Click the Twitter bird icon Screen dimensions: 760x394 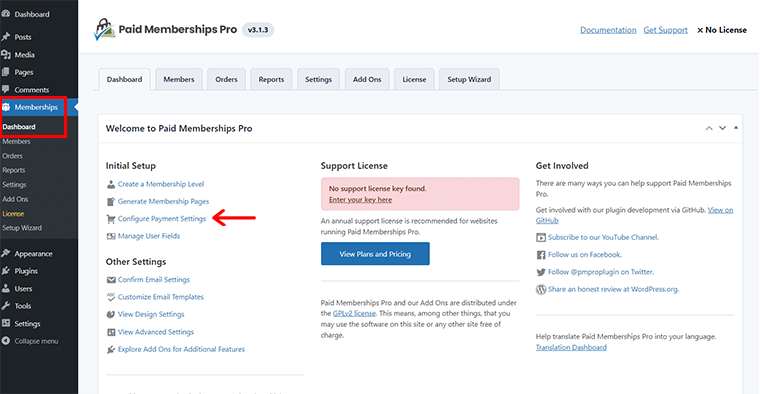[541, 272]
